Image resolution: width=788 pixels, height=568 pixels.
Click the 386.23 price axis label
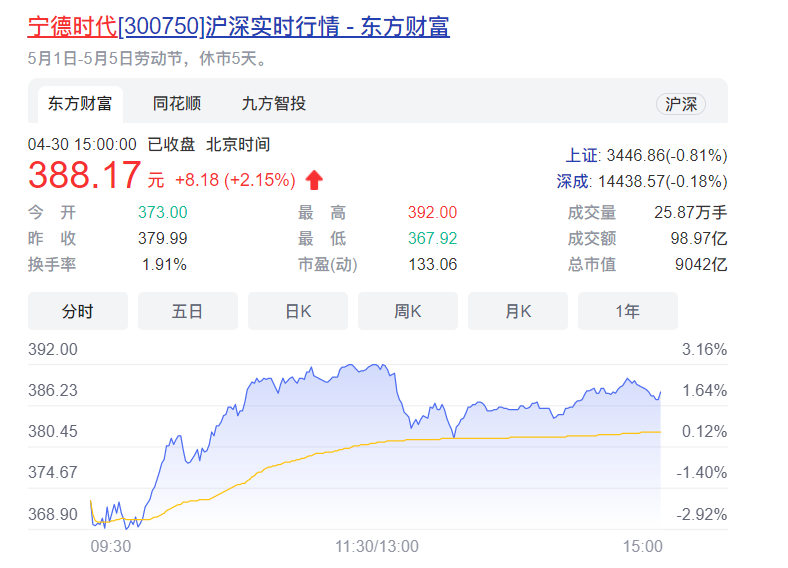[x=53, y=391]
